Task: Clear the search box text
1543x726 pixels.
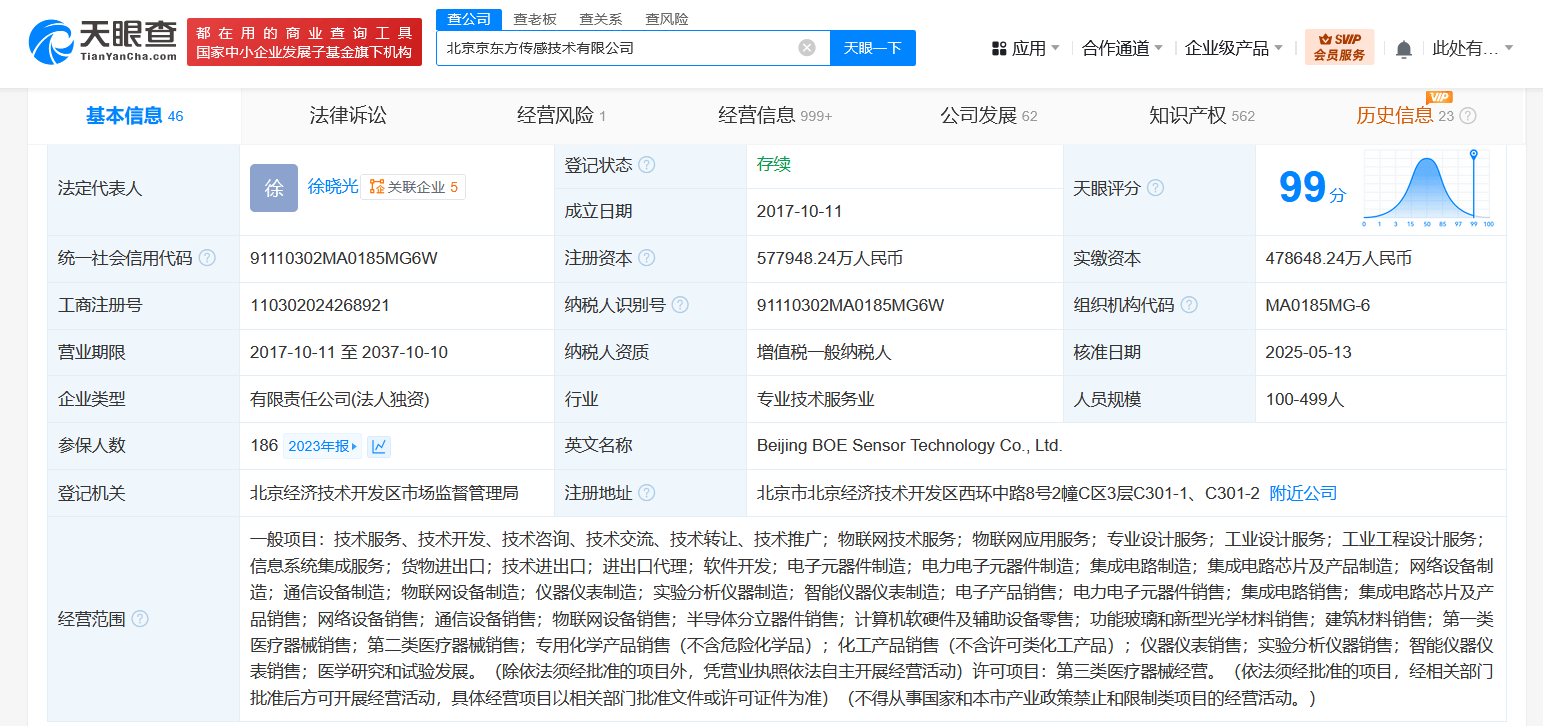Action: [807, 48]
